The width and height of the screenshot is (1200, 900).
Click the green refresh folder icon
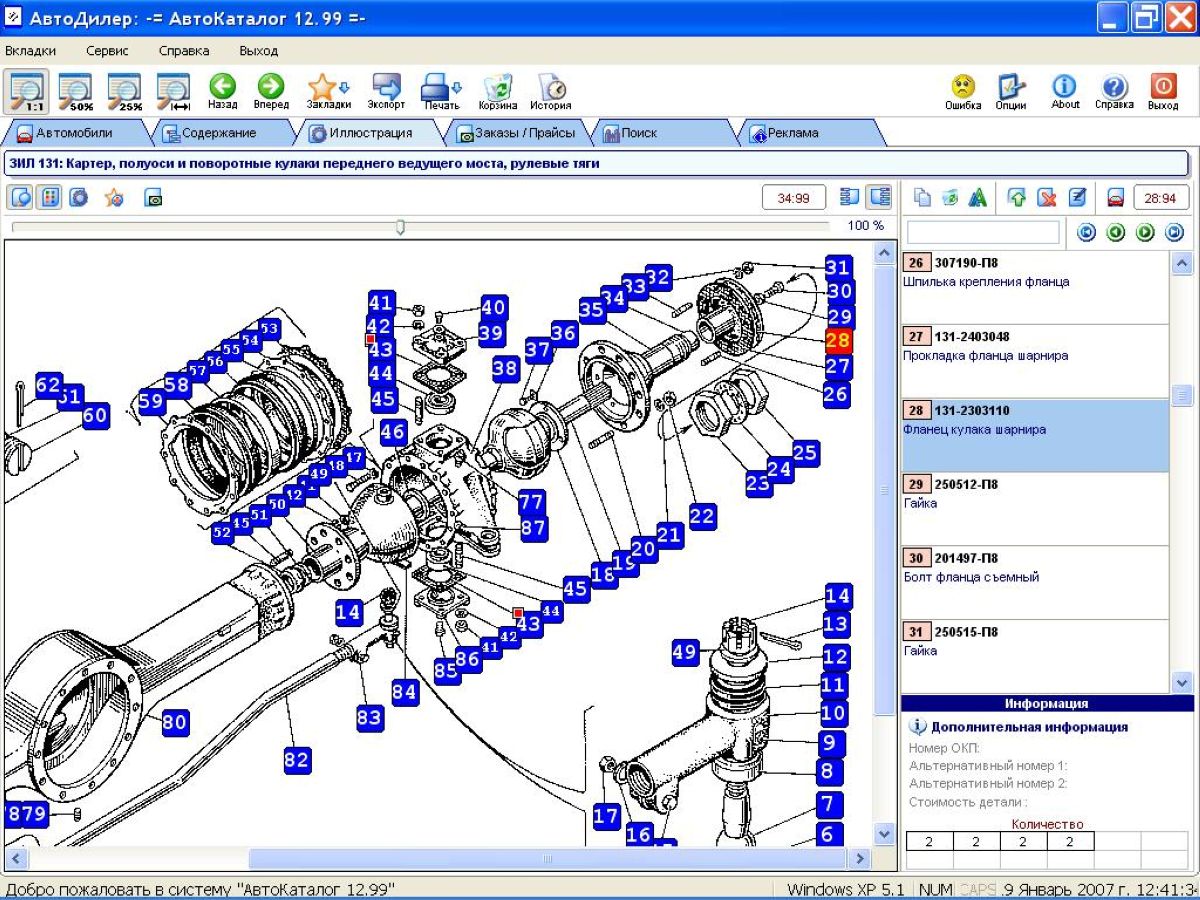click(950, 198)
